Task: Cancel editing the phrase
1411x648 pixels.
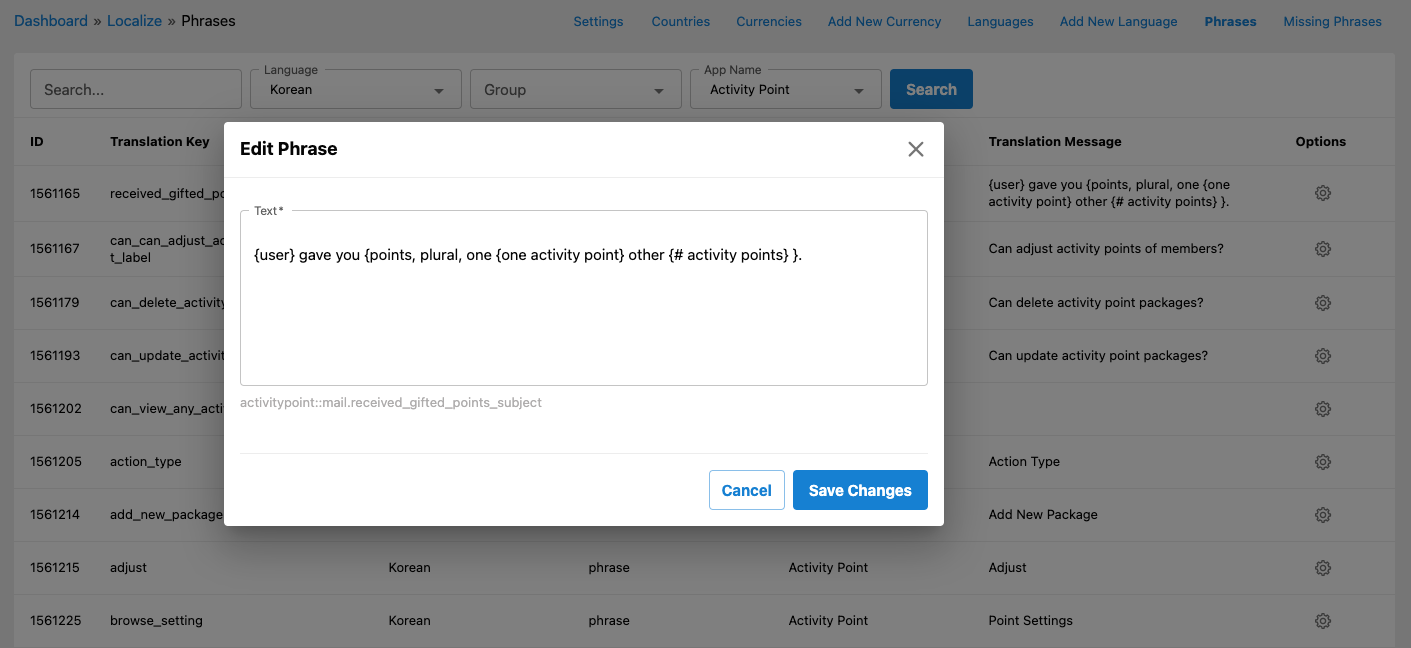Action: tap(747, 490)
